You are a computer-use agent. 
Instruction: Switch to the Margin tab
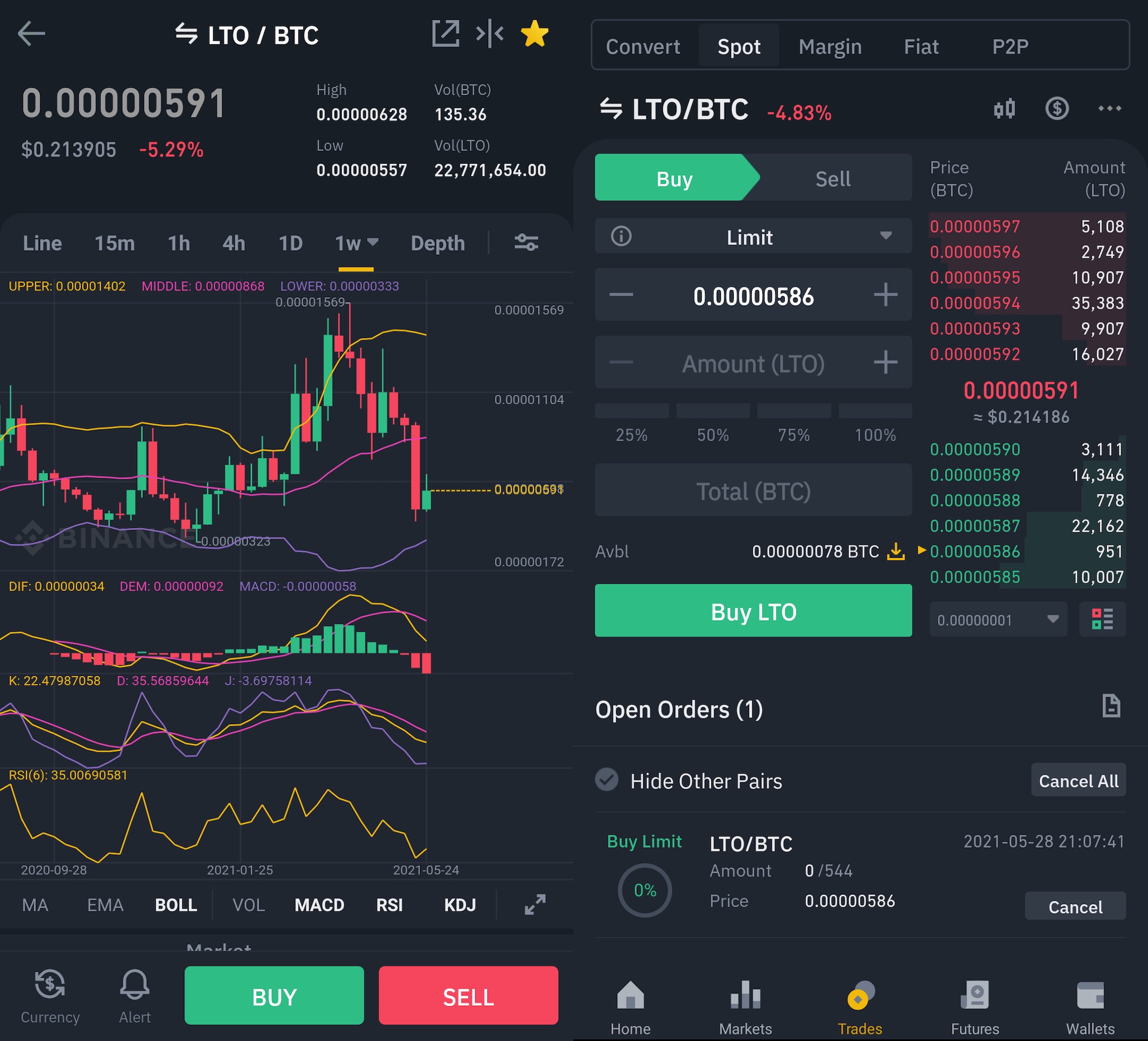tap(830, 47)
